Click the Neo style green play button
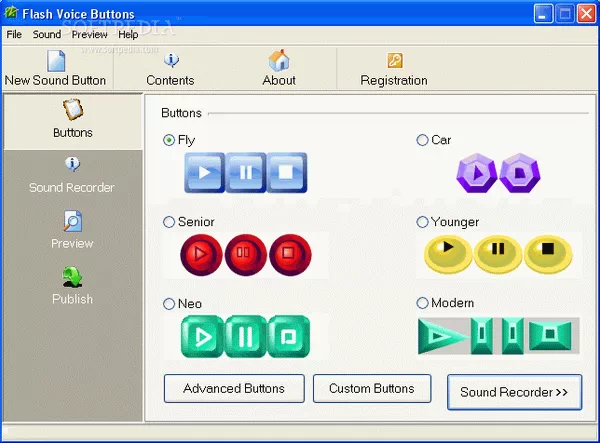This screenshot has width=600, height=443. pyautogui.click(x=202, y=337)
